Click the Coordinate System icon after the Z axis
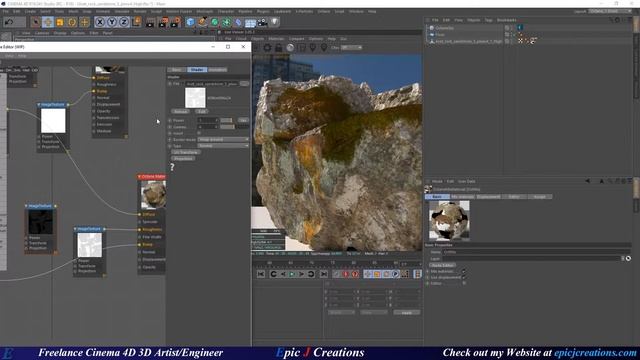Image resolution: width=640 pixels, height=360 pixels. tap(137, 22)
